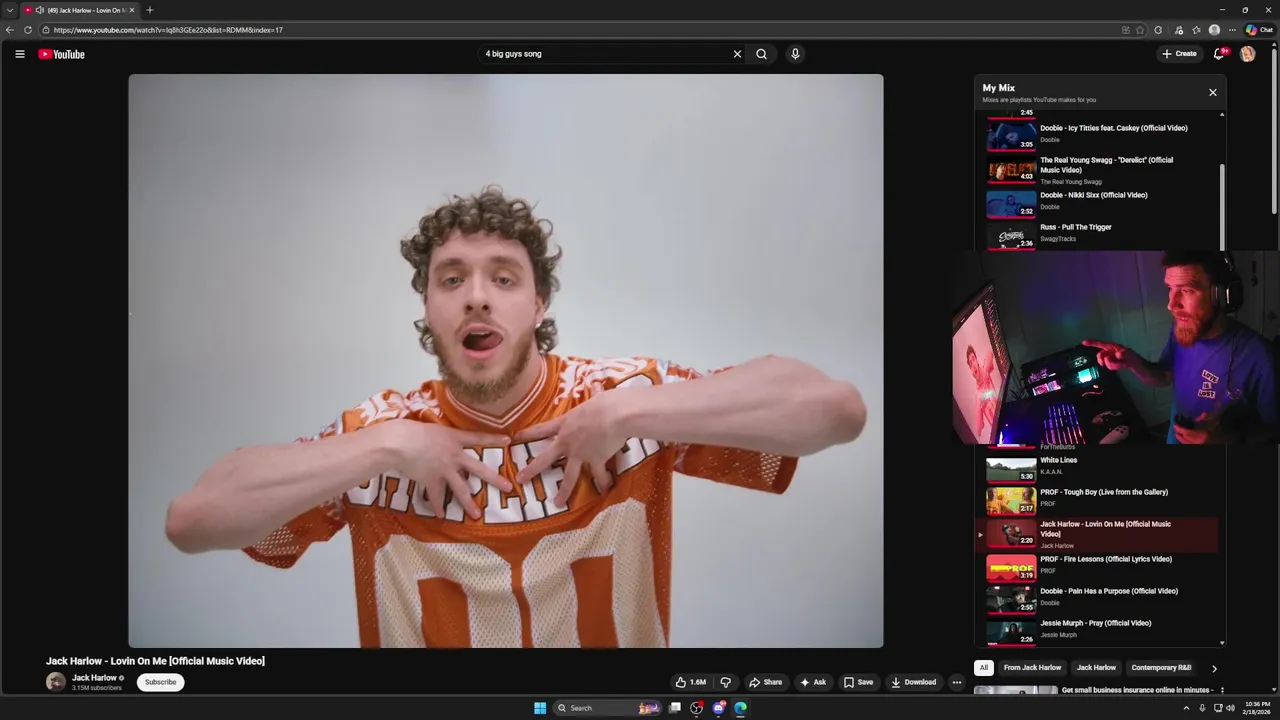The height and width of the screenshot is (720, 1280).
Task: Play PROF - Tough Boy live video
Action: [x=1098, y=499]
